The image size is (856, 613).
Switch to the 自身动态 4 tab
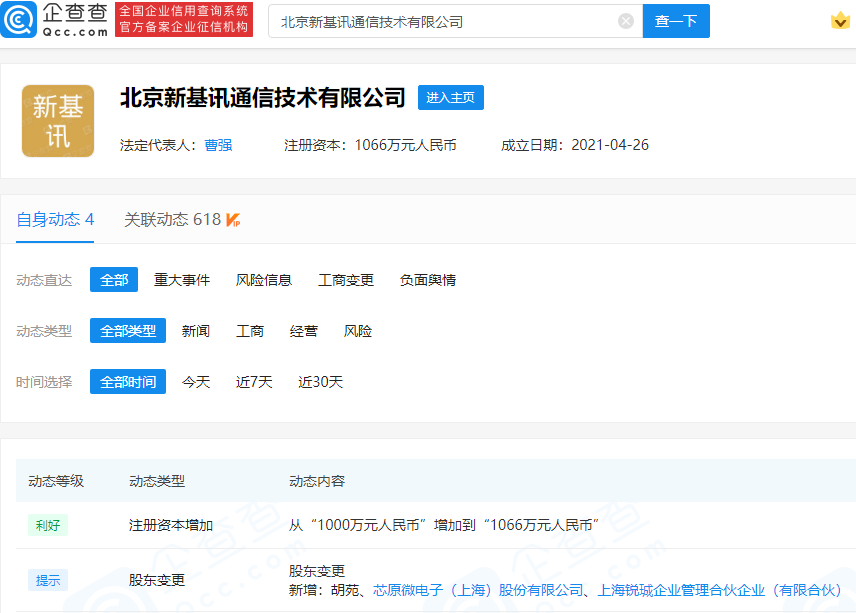55,219
